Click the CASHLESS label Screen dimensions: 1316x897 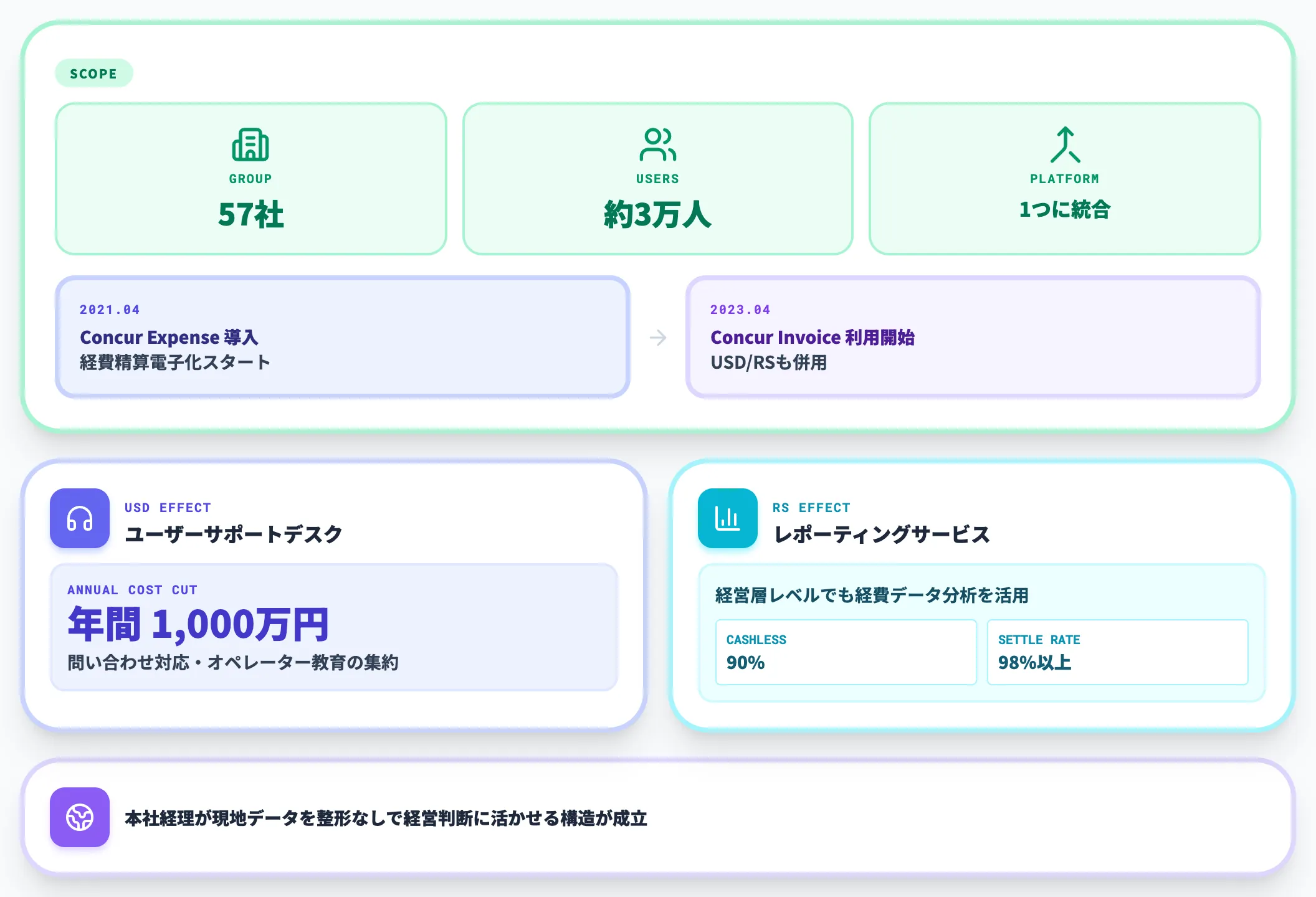(756, 640)
